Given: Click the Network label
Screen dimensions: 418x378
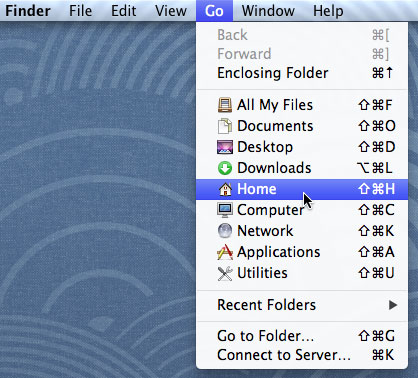Looking at the screenshot, I should coord(265,231).
